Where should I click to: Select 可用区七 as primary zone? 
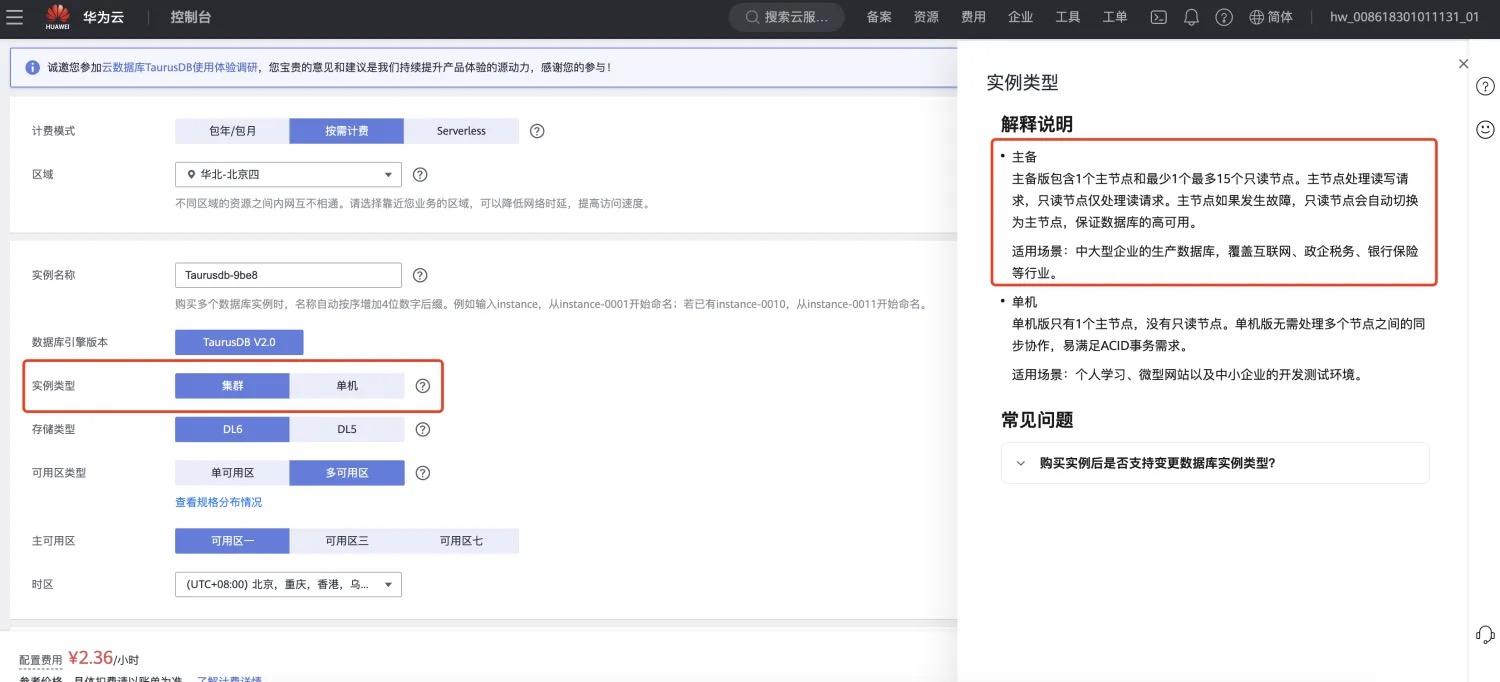pos(461,541)
